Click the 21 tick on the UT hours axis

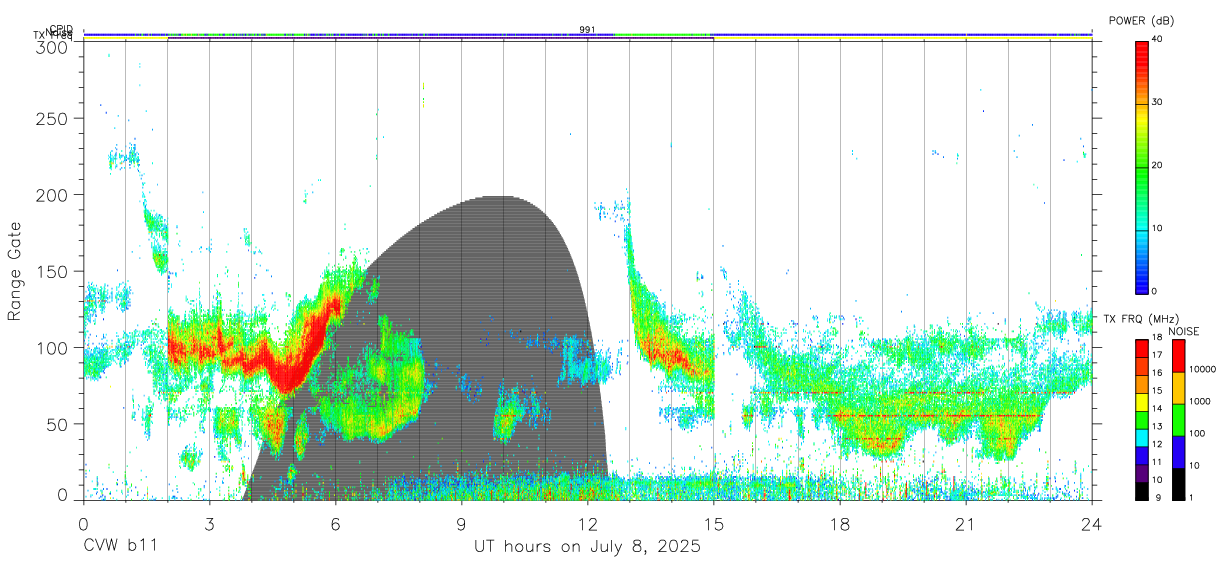coord(966,524)
